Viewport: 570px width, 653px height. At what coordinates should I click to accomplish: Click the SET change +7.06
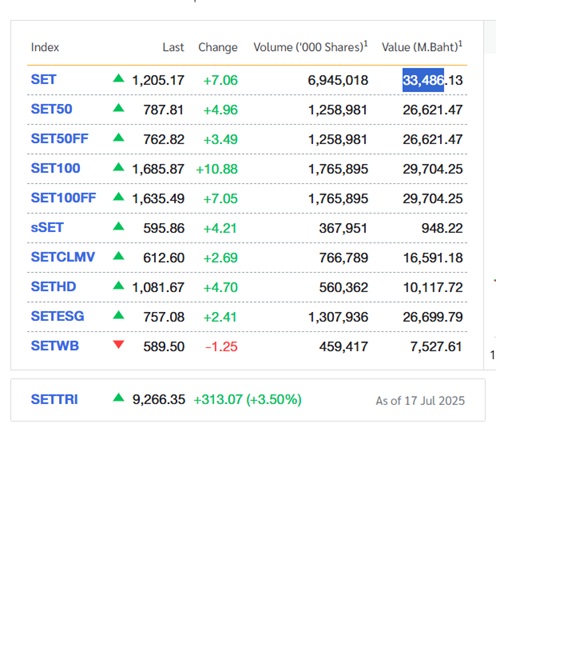pos(220,80)
